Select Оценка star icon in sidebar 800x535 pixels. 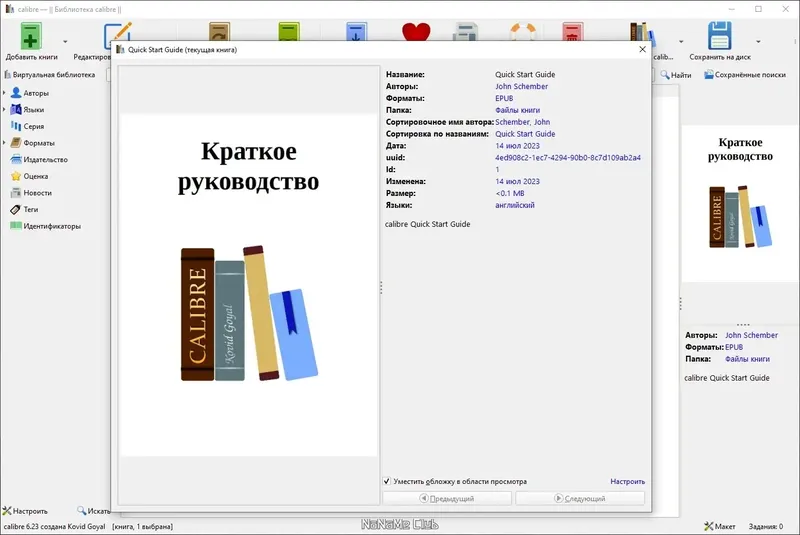(16, 176)
